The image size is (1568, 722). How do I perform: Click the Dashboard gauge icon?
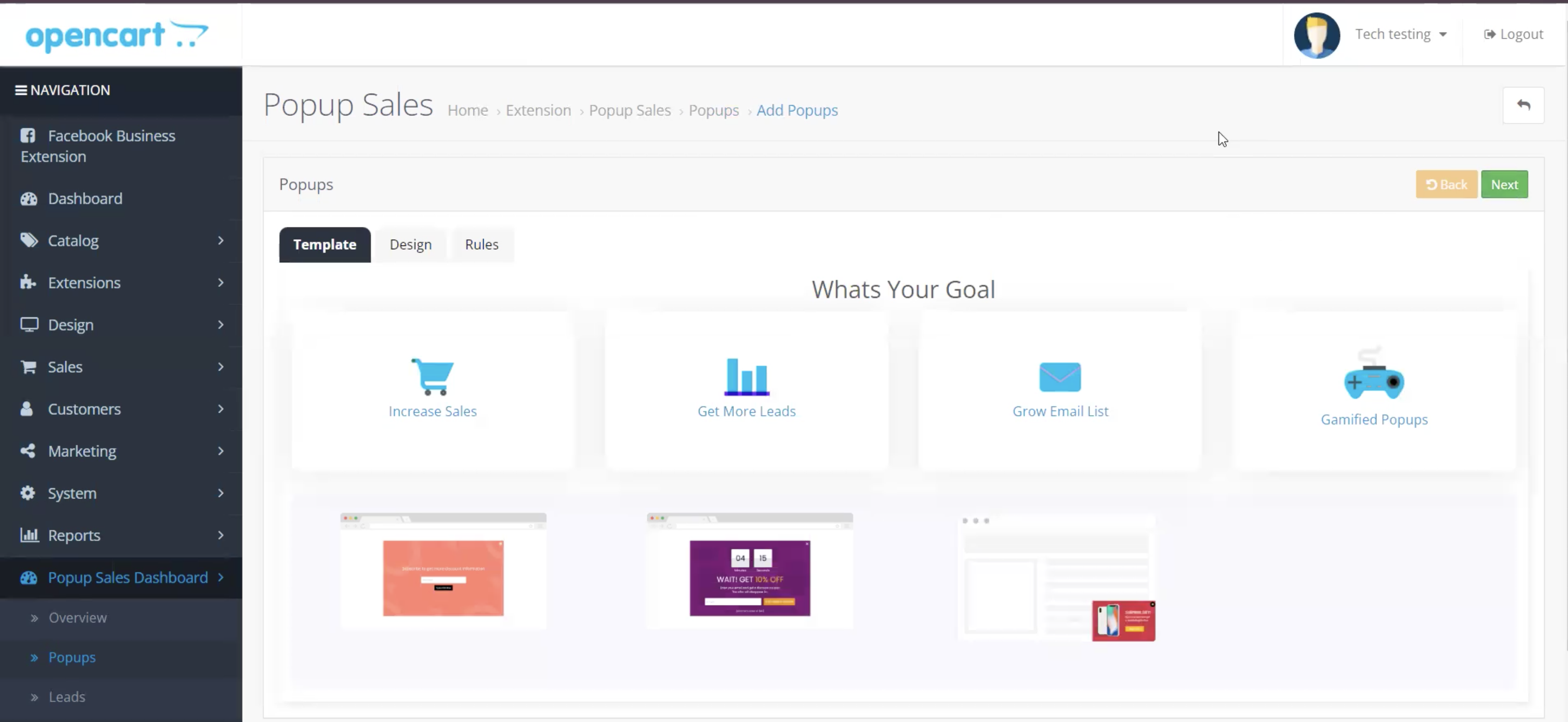click(x=29, y=198)
